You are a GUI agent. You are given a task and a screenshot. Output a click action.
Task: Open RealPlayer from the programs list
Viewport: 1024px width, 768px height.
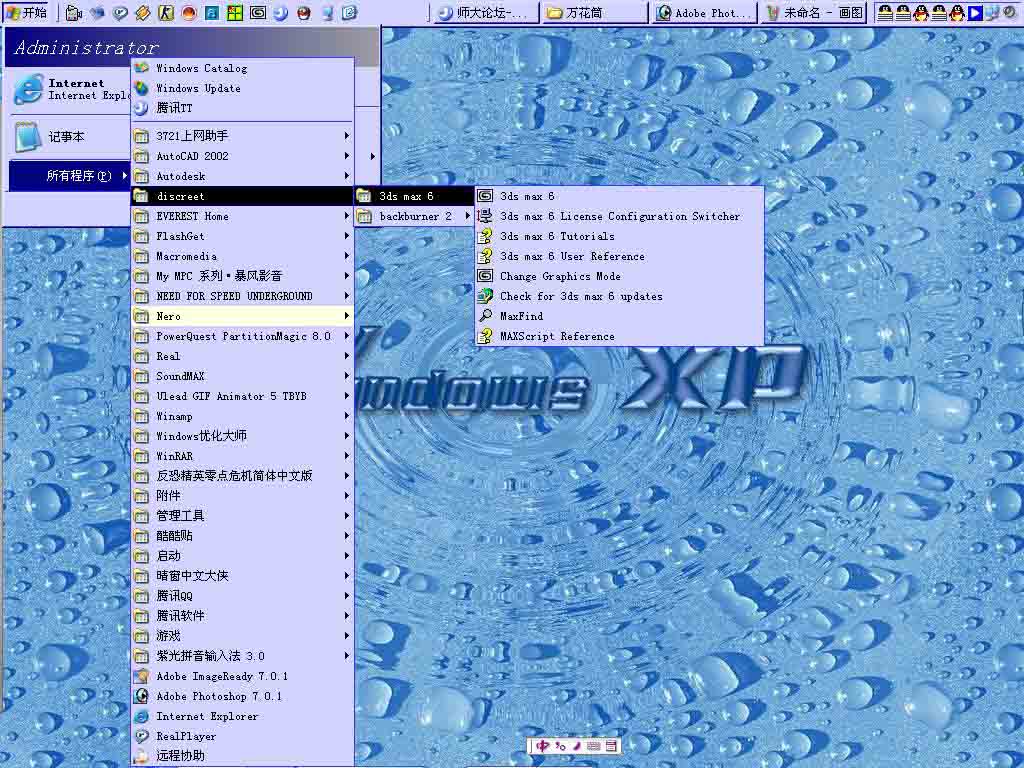[x=185, y=736]
